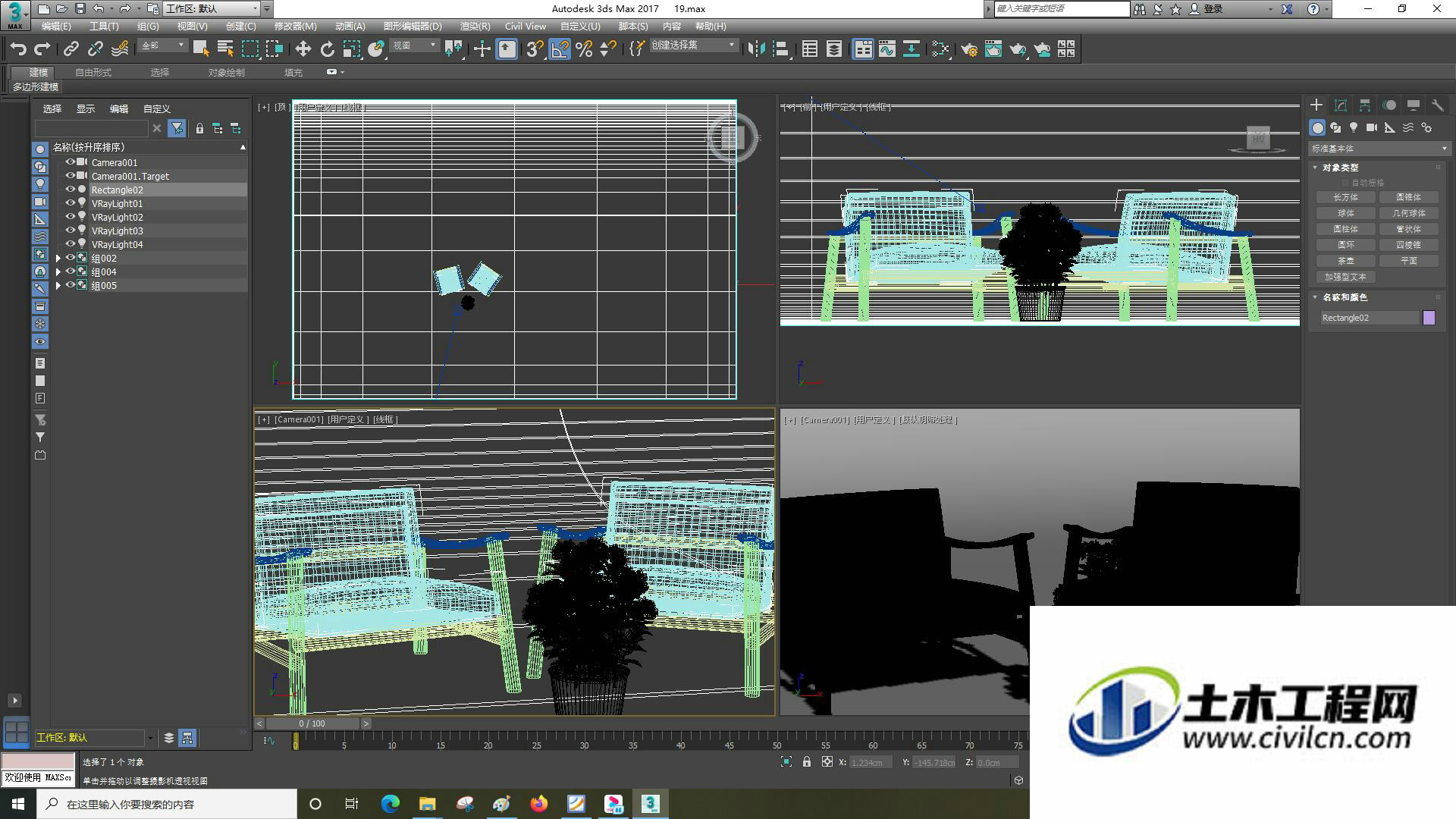Hide Rectangle02 using its eye icon

coord(71,190)
